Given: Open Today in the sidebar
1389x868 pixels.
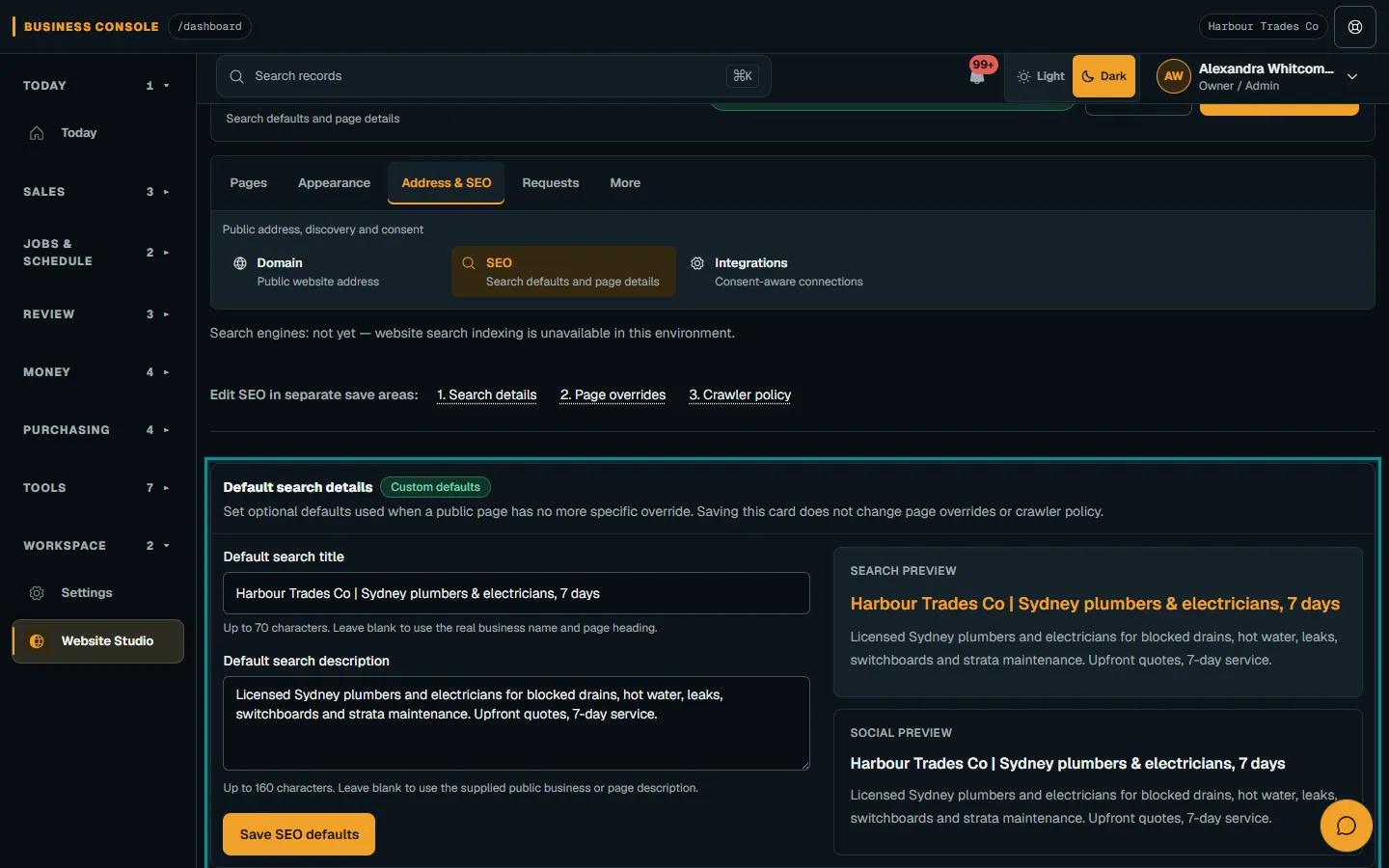Looking at the screenshot, I should 97,133.
